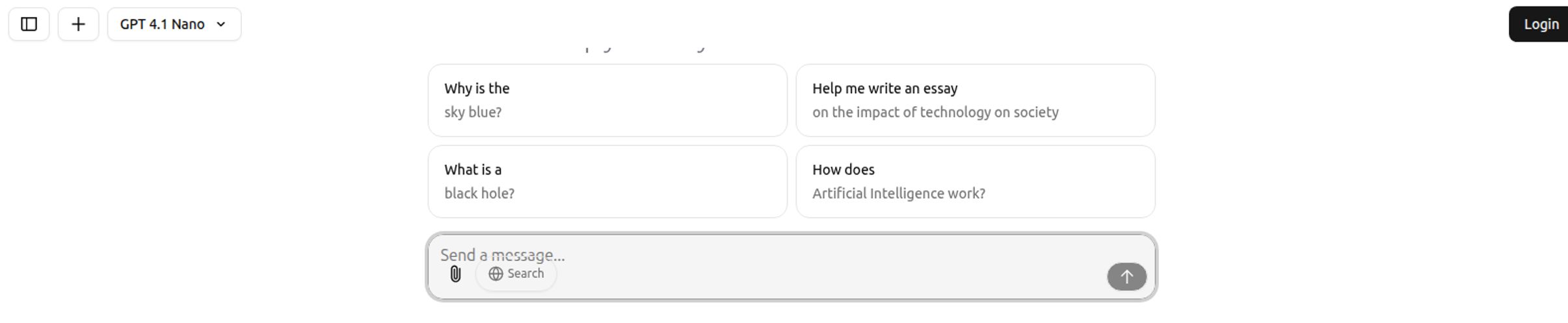Choose the "Help me write an essay" suggestion
This screenshot has width=1568, height=323.
point(976,100)
